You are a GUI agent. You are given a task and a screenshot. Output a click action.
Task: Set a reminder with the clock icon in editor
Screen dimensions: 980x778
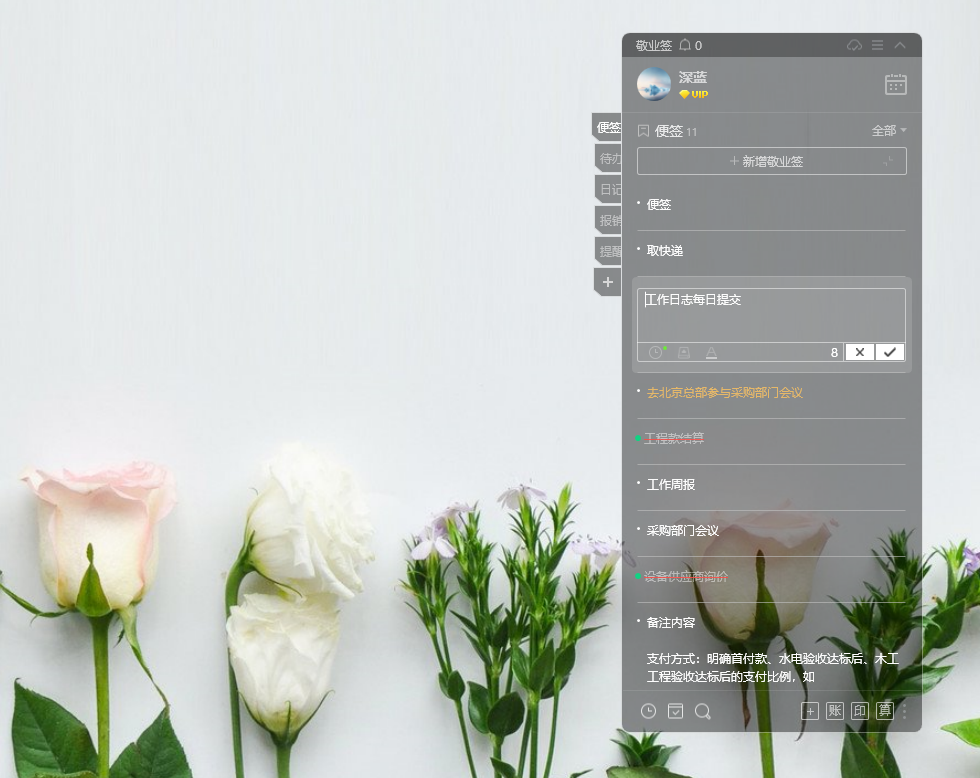pyautogui.click(x=656, y=352)
